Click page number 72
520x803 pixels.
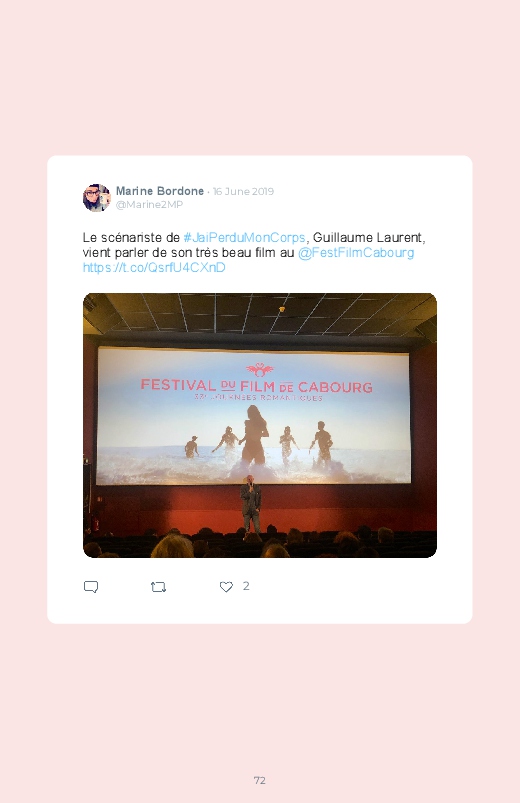point(260,780)
